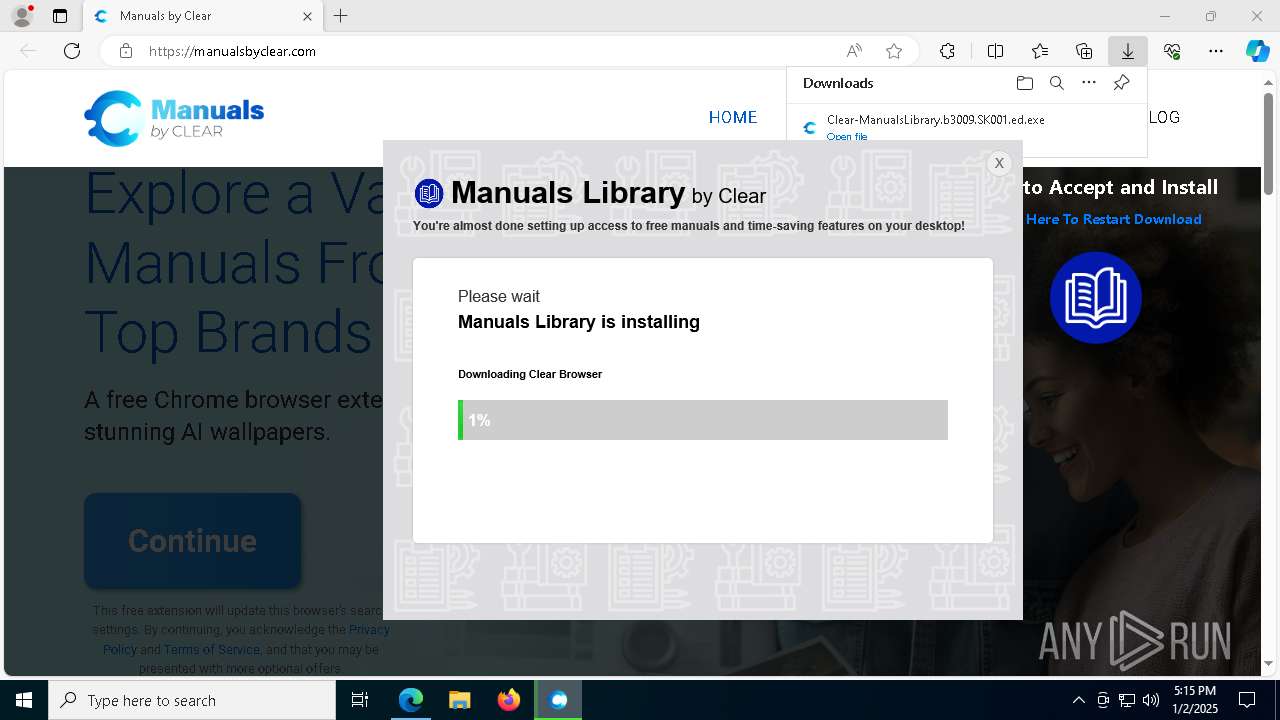Viewport: 1280px width, 720px height.
Task: Open the Edge profile avatar icon
Action: 22,16
